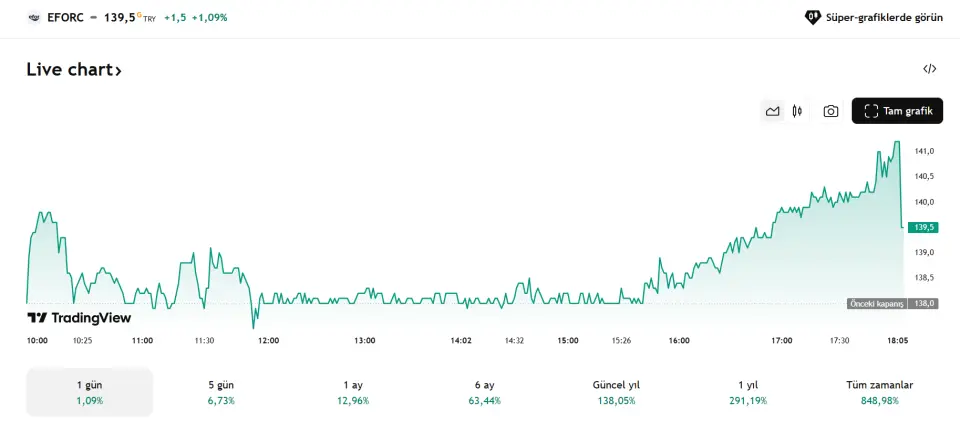960x421 pixels.
Task: Click the Önceki kapanış 138,0 label
Action: (x=892, y=303)
